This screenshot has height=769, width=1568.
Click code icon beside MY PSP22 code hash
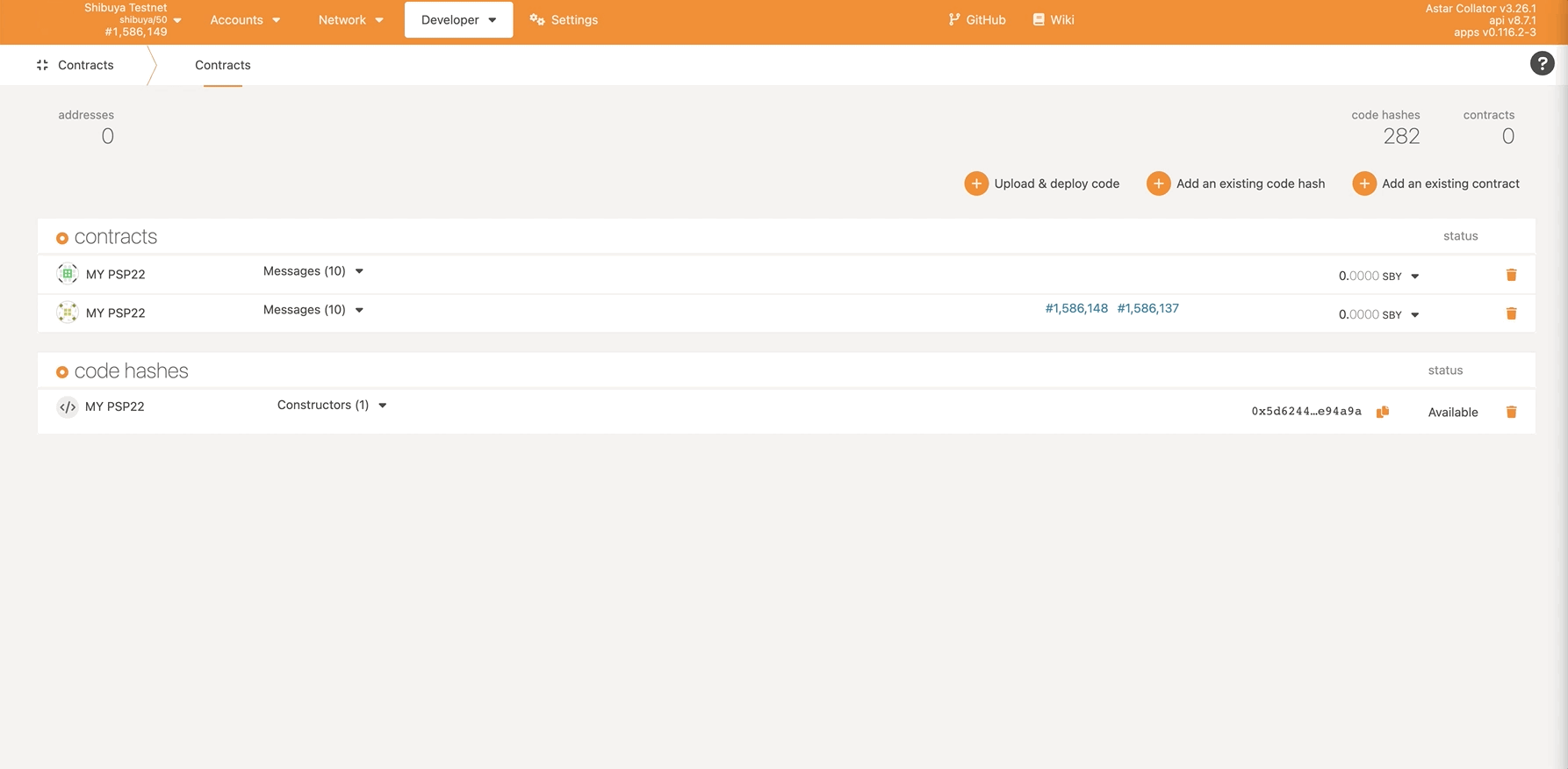click(x=67, y=406)
